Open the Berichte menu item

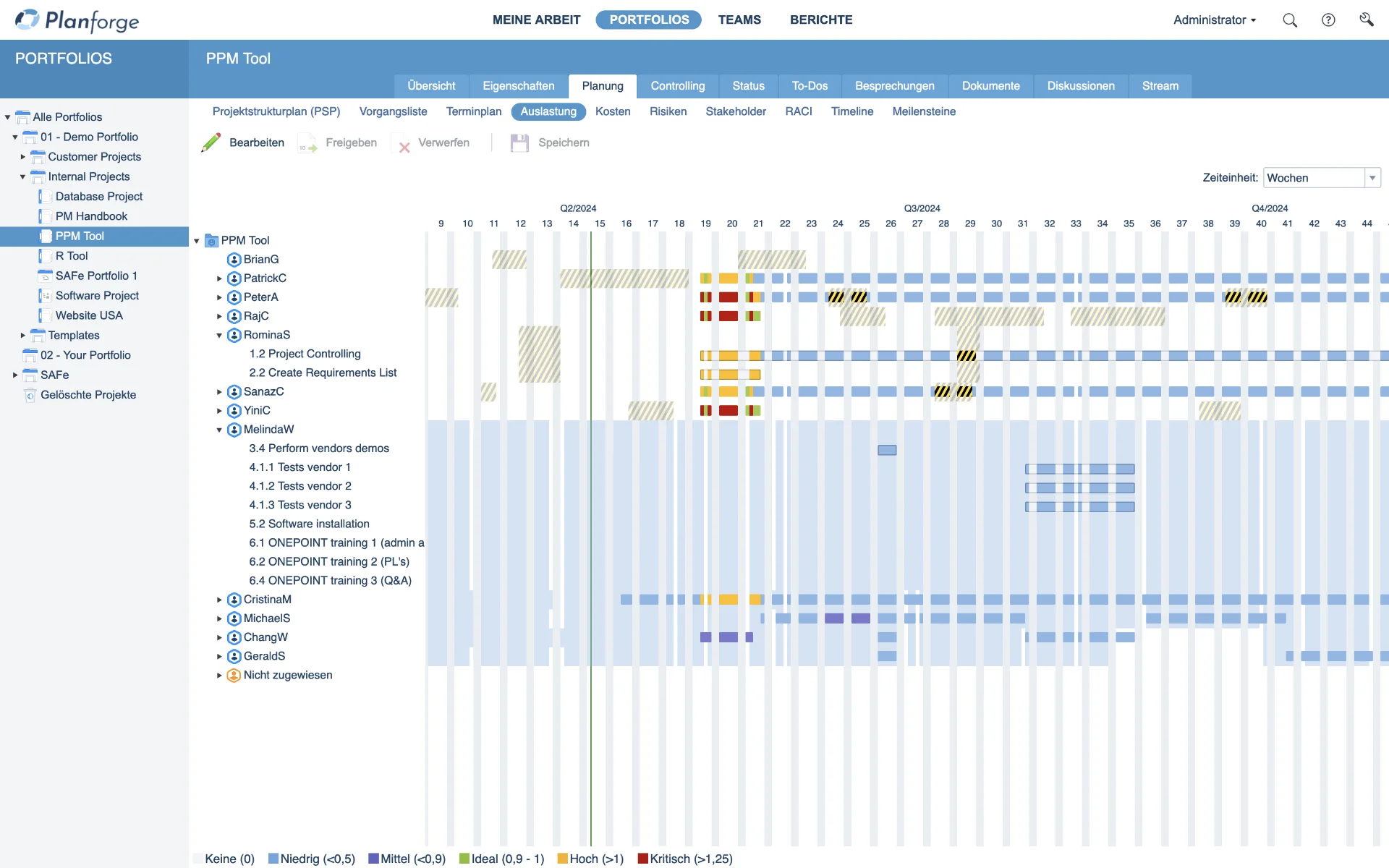point(821,20)
